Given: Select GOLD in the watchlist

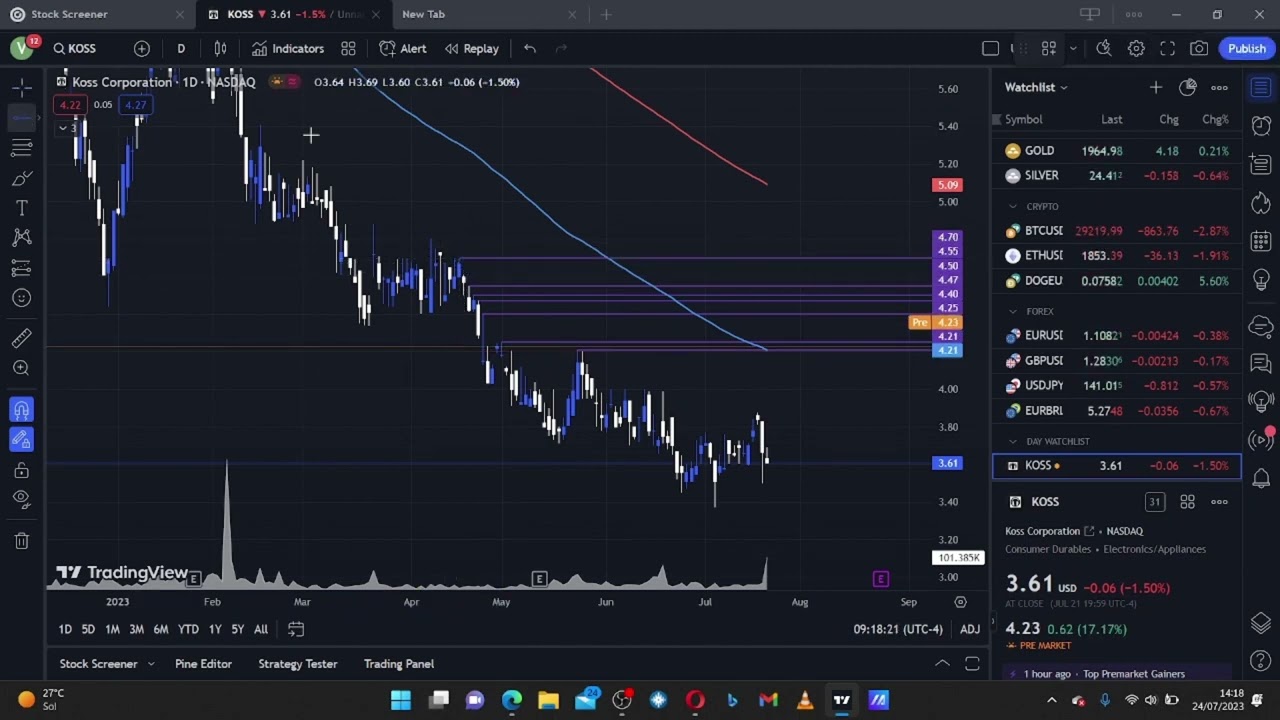Looking at the screenshot, I should coord(1117,151).
